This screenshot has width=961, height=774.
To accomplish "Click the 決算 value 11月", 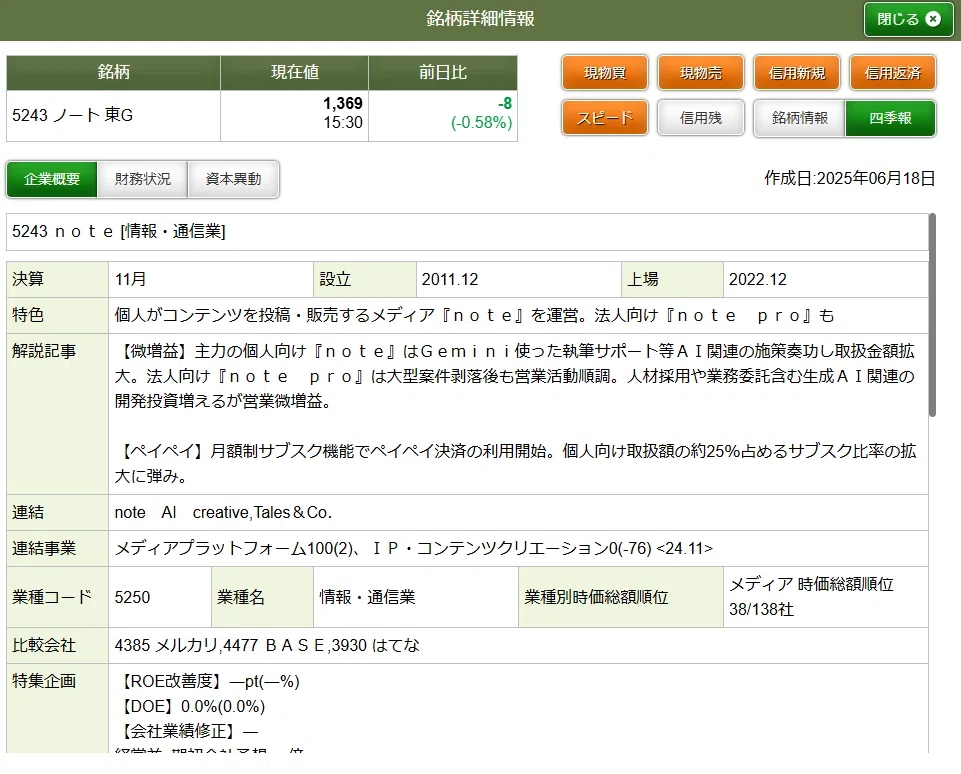I will pos(131,279).
